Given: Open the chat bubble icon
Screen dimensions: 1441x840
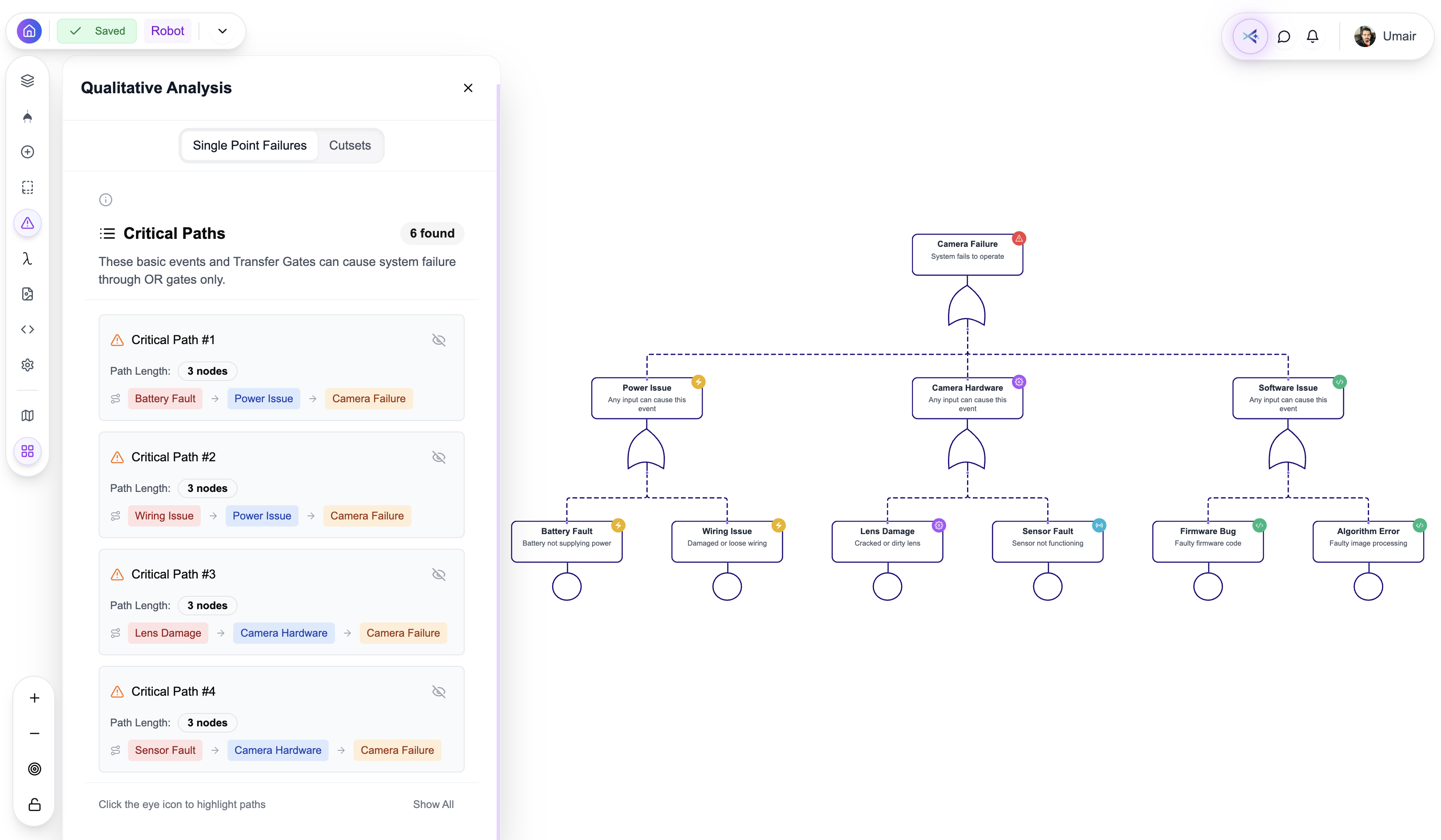Looking at the screenshot, I should [x=1284, y=36].
